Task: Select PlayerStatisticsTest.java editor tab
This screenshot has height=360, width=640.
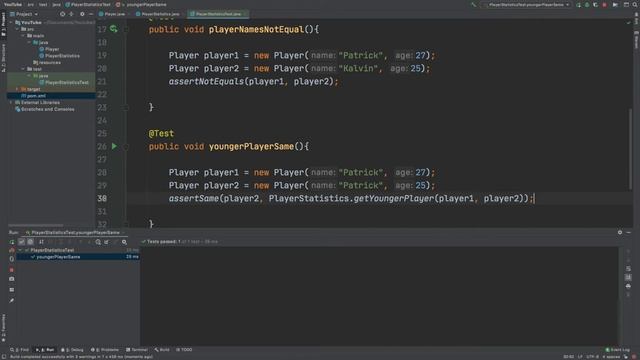Action: (217, 14)
